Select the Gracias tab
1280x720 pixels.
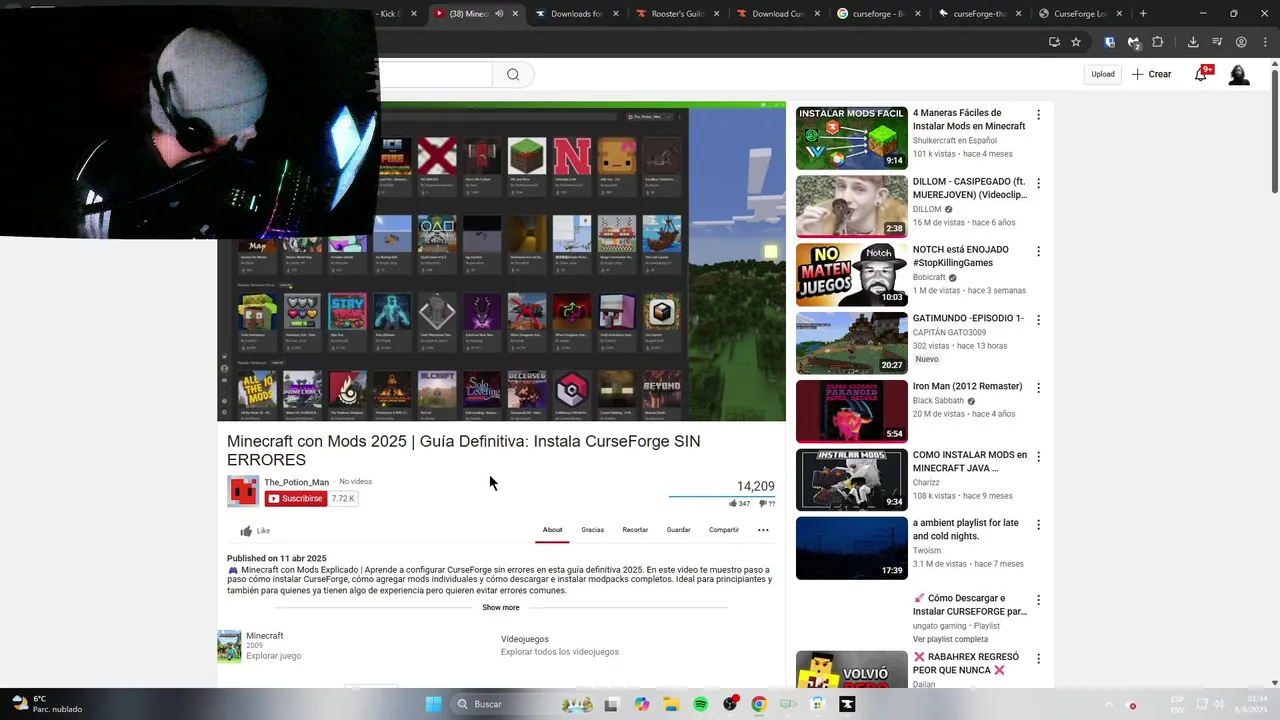click(x=593, y=530)
